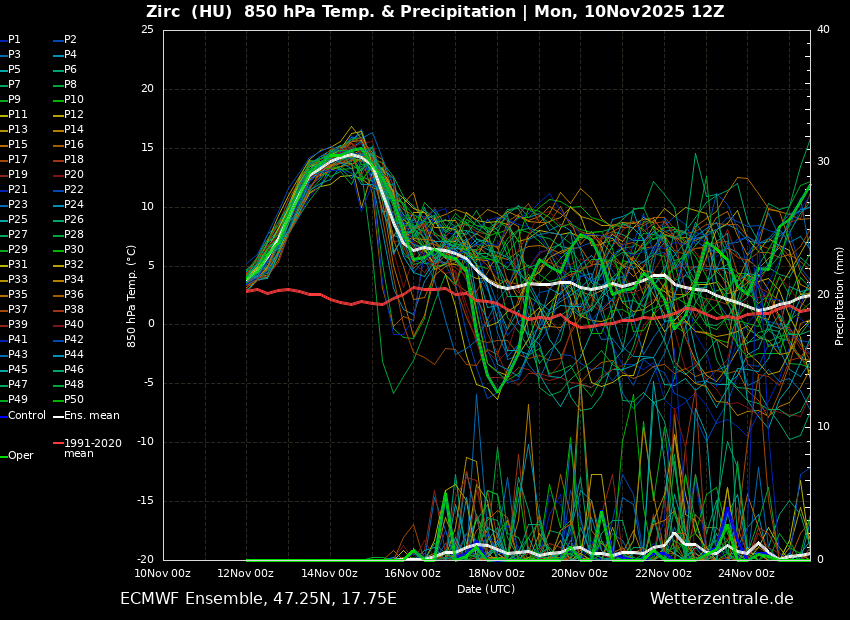The width and height of the screenshot is (850, 620).
Task: Select the 20Nov 00z date tick label
Action: coord(579,574)
